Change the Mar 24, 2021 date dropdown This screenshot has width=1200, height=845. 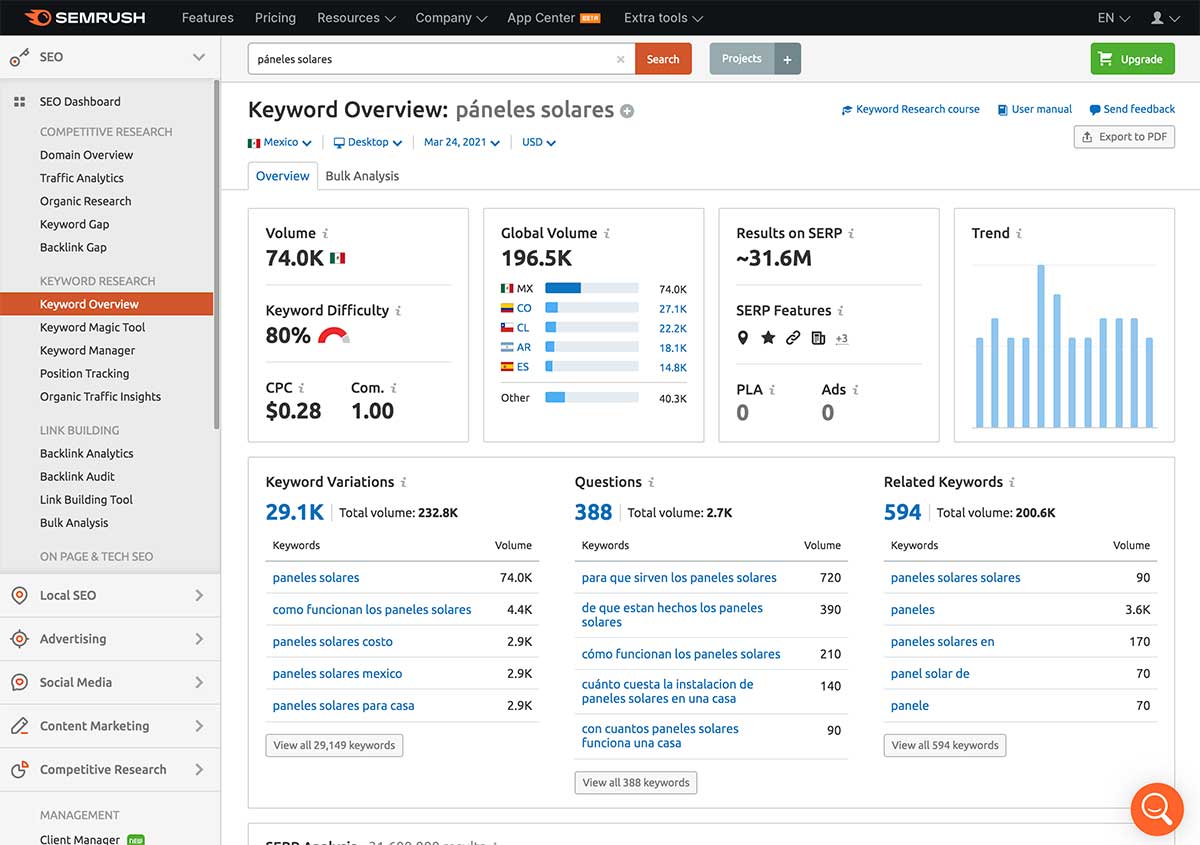coord(462,143)
